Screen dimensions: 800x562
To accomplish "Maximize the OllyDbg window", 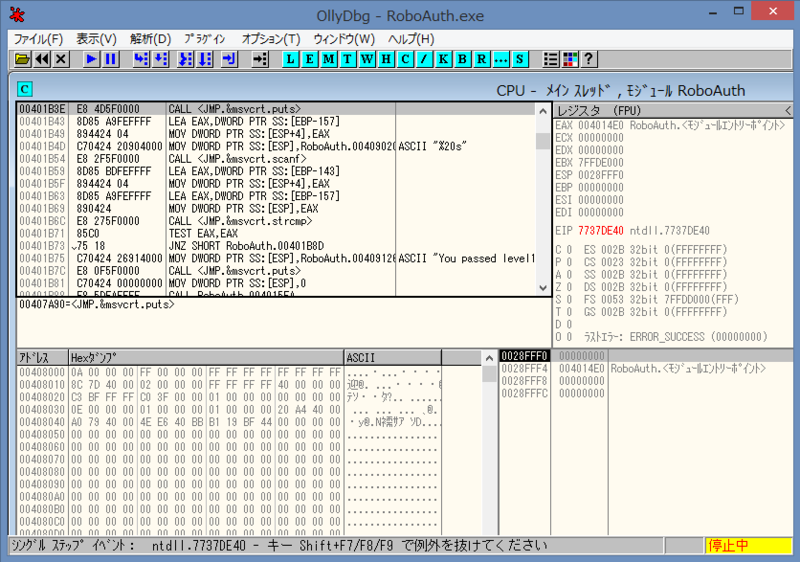I will point(739,12).
